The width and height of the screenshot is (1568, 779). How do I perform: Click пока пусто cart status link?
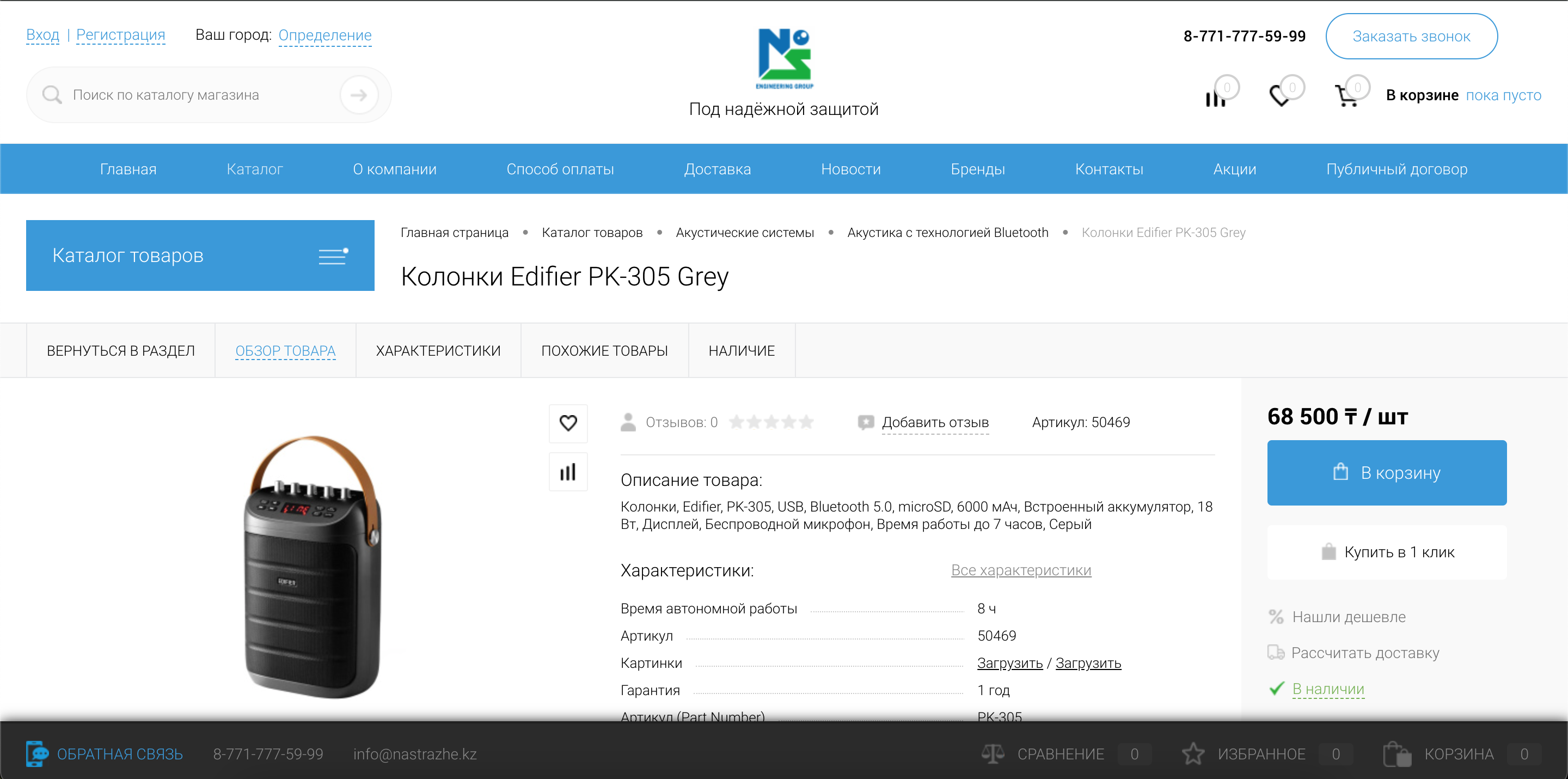click(1503, 95)
